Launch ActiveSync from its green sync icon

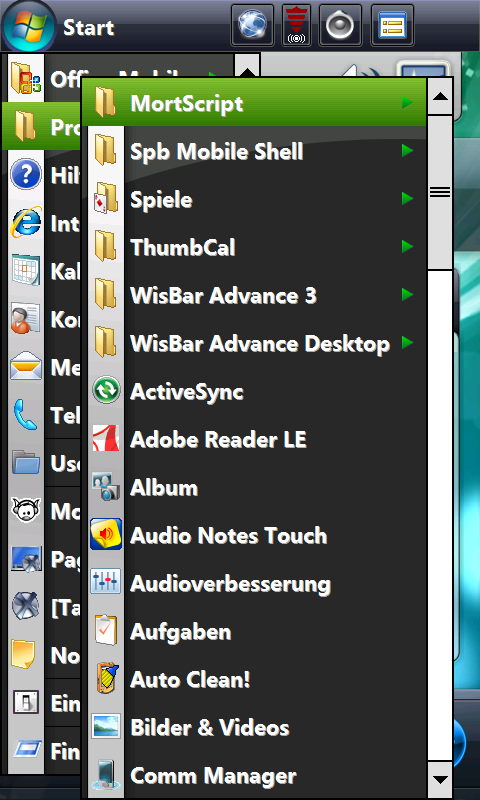coord(106,391)
